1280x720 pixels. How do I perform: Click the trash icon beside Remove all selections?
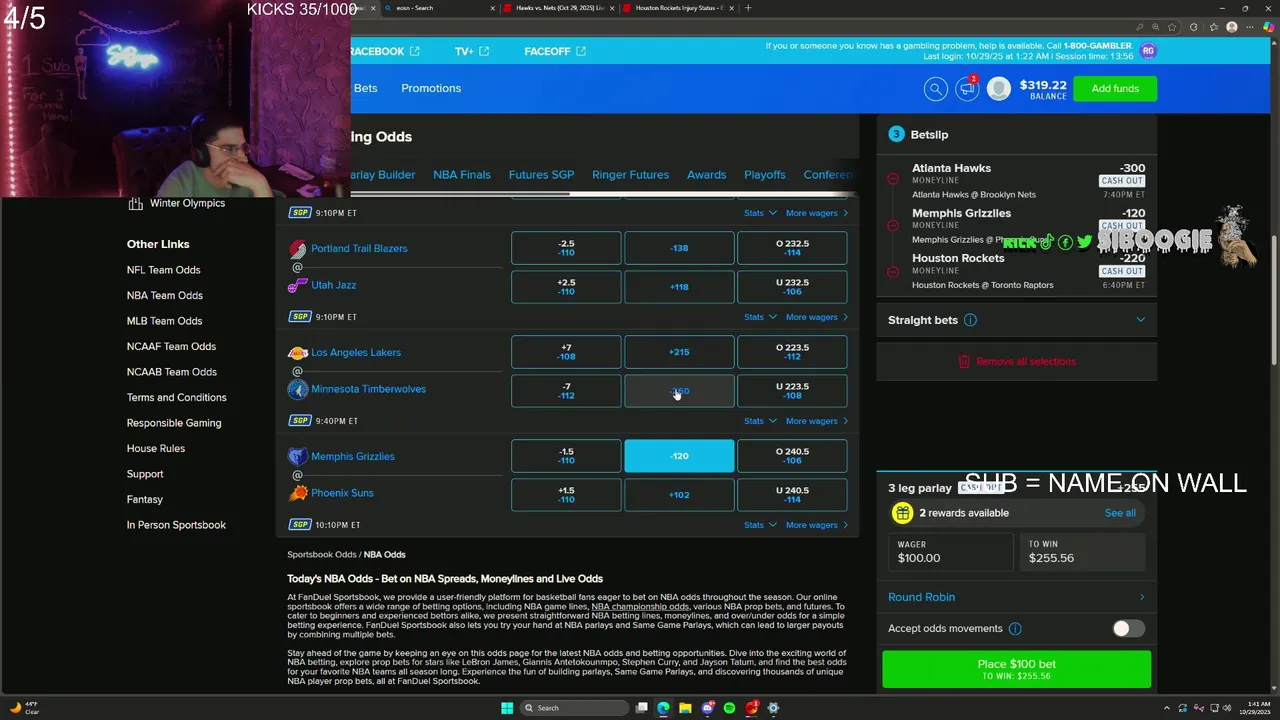(x=964, y=361)
